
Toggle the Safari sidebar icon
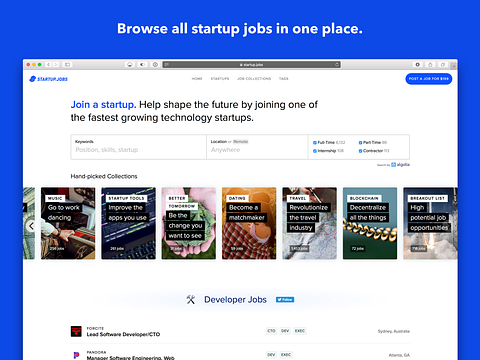[x=67, y=64]
